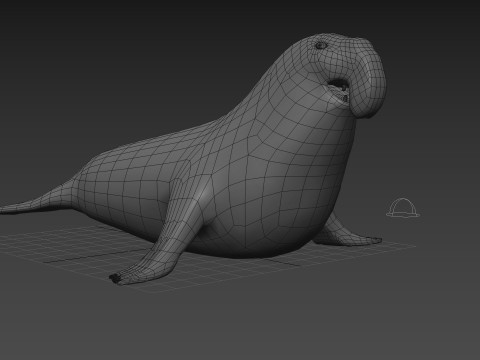Select the dome-shaped skylight helper gizmo
This screenshot has height=360, width=480.
(x=403, y=208)
